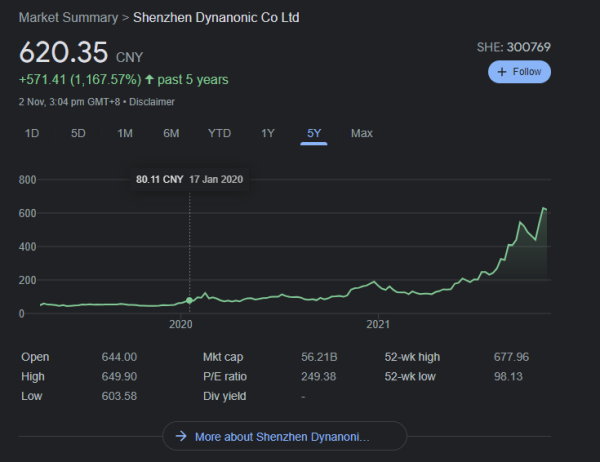The height and width of the screenshot is (462, 600).
Task: Click the green up arrow icon
Action: pyautogui.click(x=149, y=80)
